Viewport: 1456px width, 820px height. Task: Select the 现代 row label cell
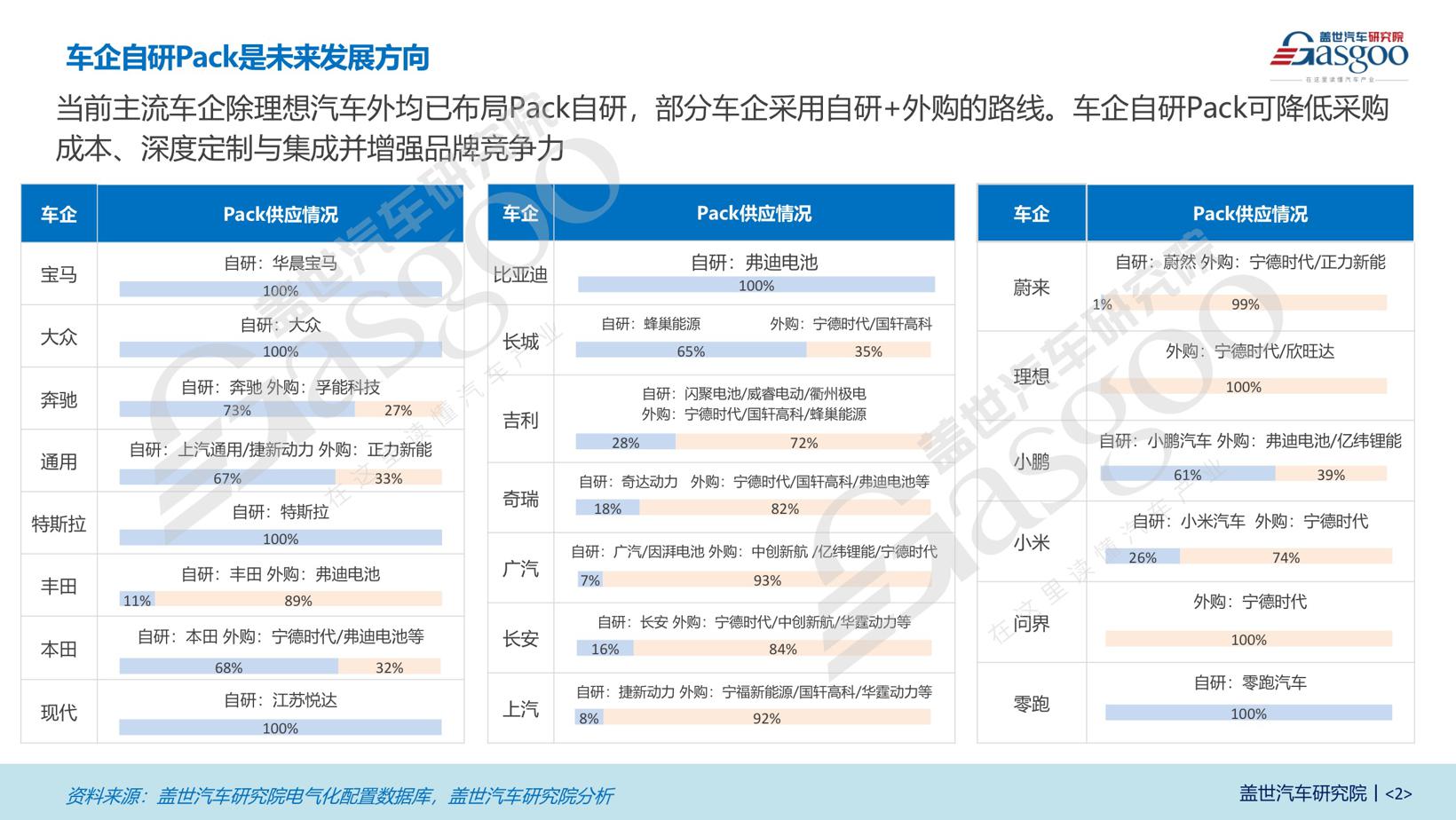pyautogui.click(x=59, y=712)
